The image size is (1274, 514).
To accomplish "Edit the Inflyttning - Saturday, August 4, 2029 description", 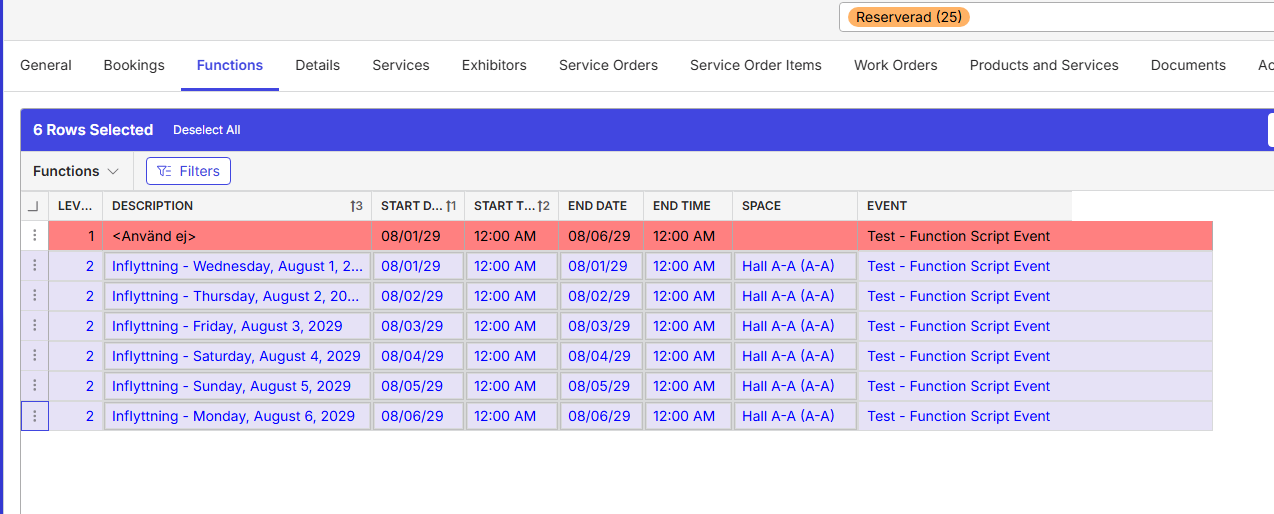I will (237, 356).
